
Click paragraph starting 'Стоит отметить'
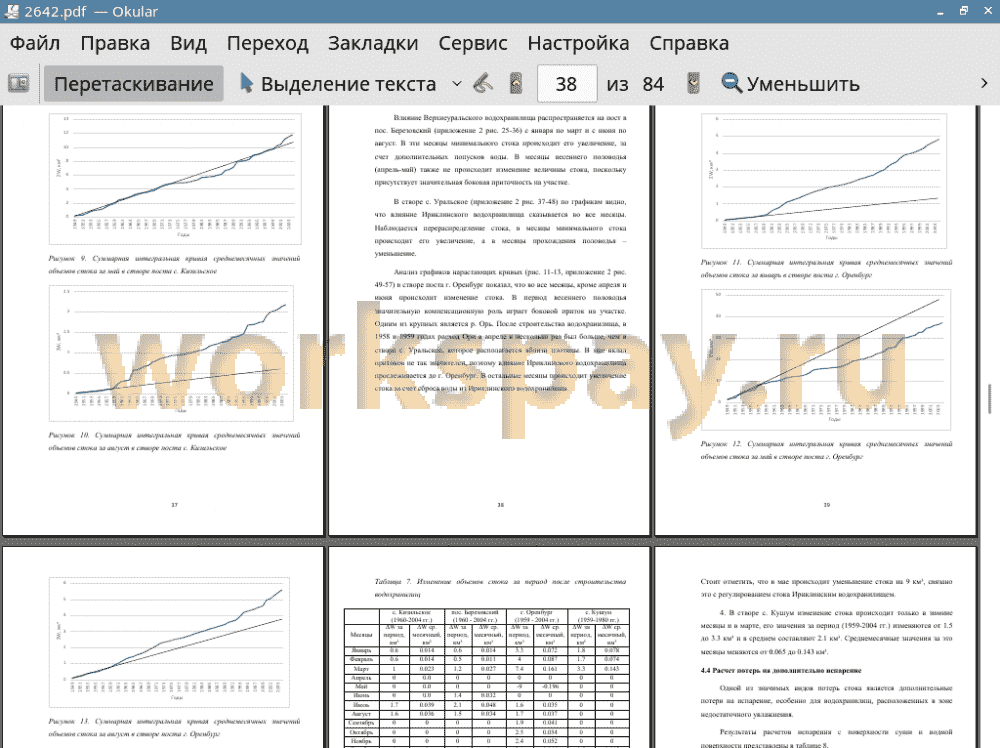[x=826, y=588]
